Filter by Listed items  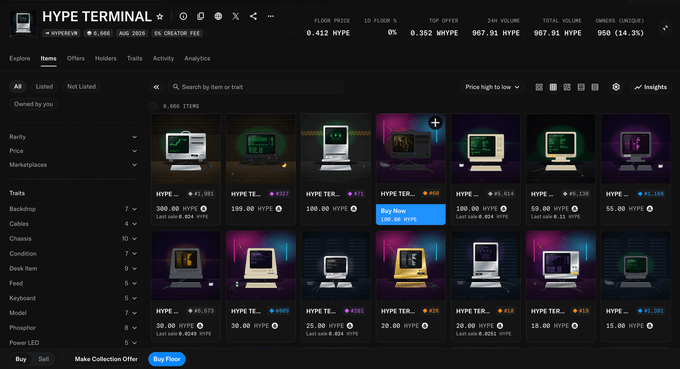[44, 87]
